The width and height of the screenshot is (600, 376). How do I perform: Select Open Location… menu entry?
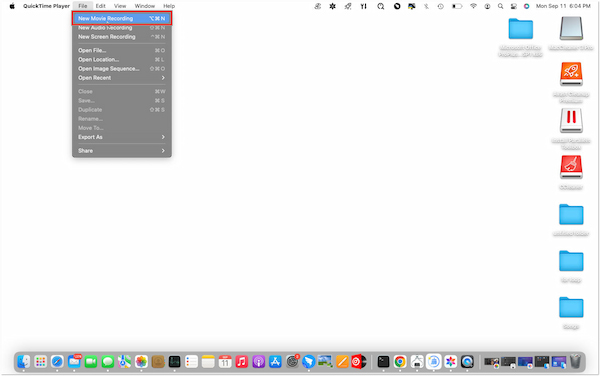pyautogui.click(x=122, y=60)
